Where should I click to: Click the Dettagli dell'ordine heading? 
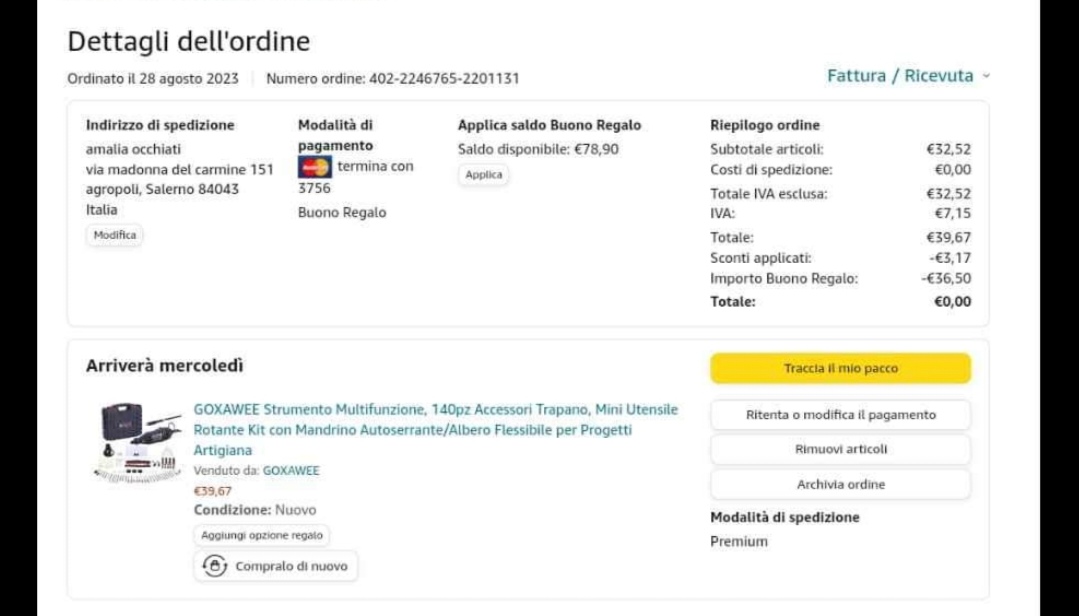point(189,42)
